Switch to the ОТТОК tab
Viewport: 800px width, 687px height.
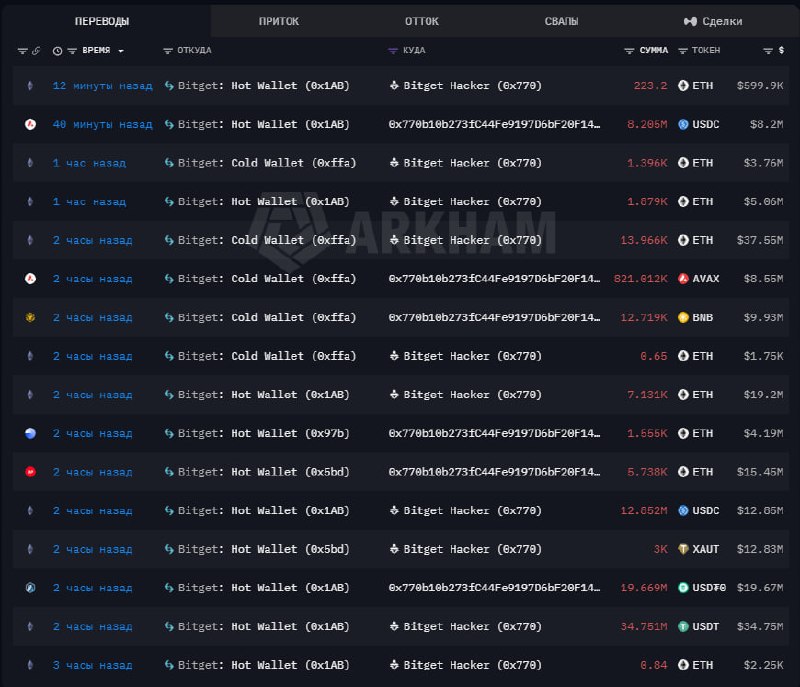421,21
